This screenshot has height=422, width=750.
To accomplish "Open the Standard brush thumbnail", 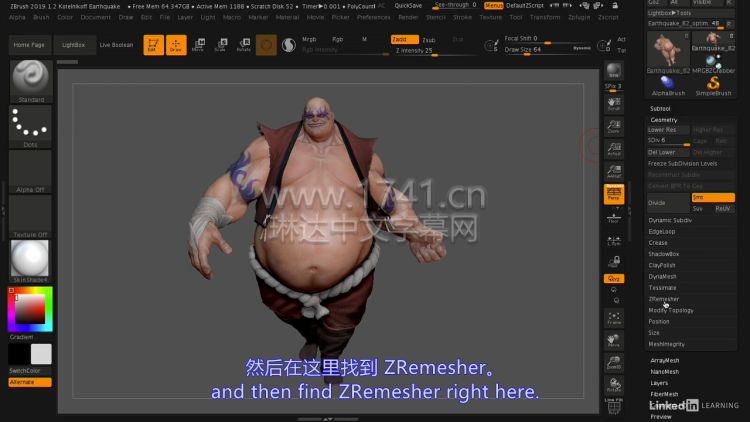I will [31, 81].
